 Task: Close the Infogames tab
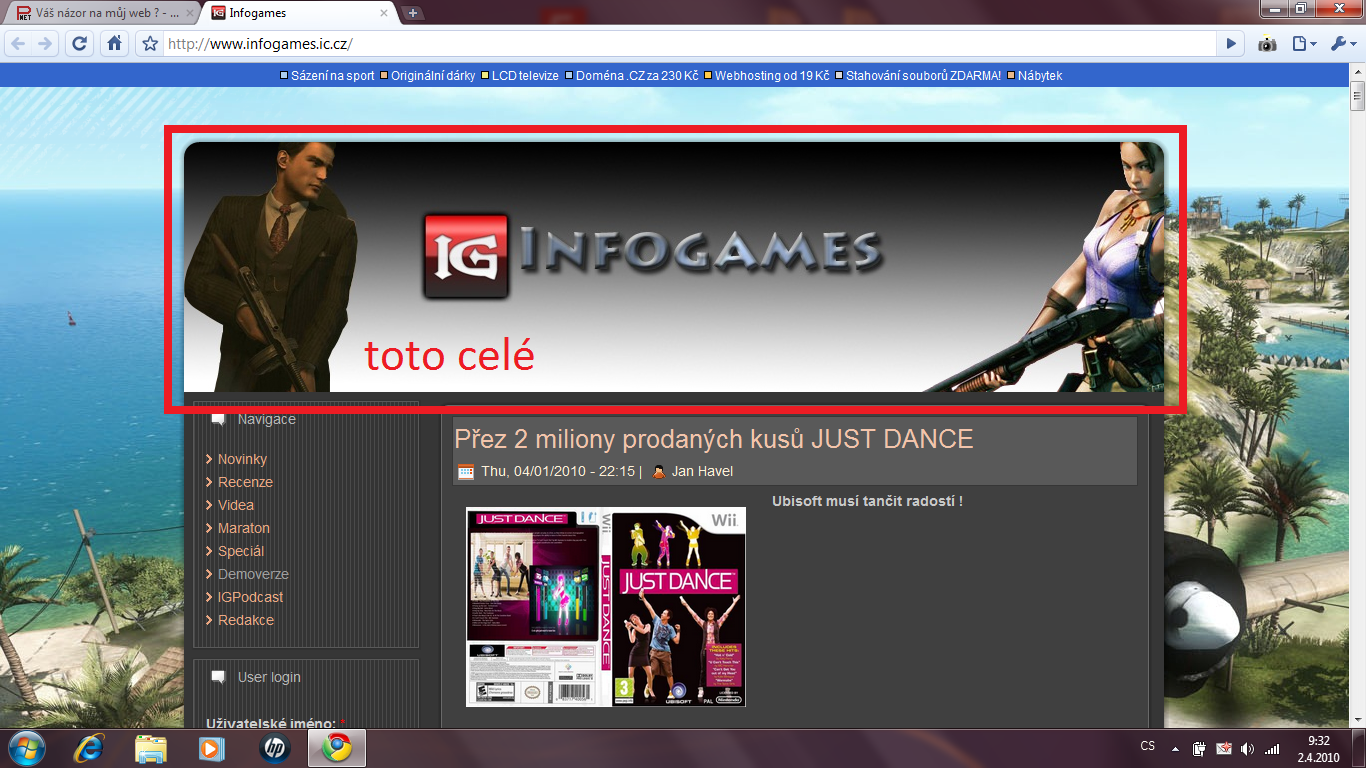click(385, 13)
